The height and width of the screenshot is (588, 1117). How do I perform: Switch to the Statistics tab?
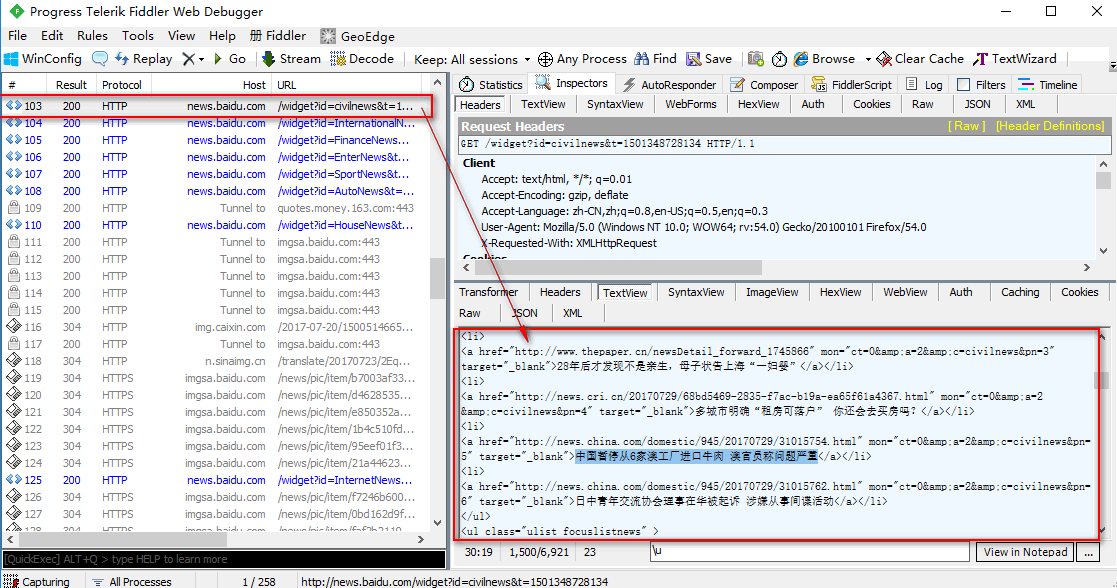click(491, 85)
